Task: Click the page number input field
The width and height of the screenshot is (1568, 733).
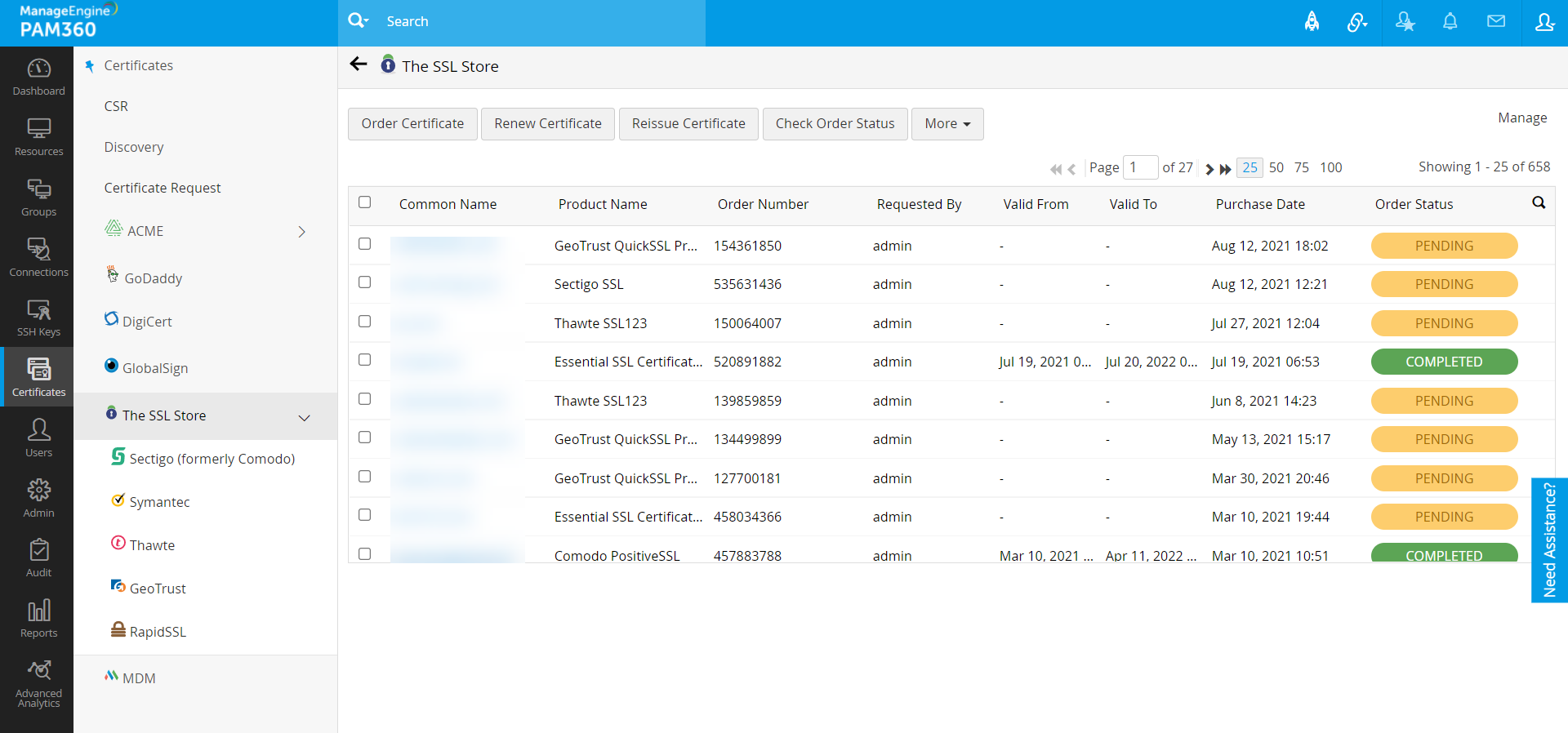Action: (1140, 167)
